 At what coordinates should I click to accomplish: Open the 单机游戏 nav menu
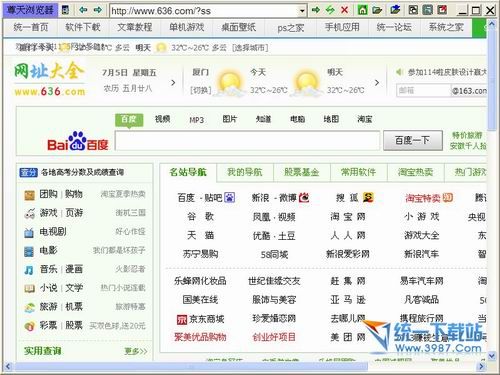[x=187, y=27]
